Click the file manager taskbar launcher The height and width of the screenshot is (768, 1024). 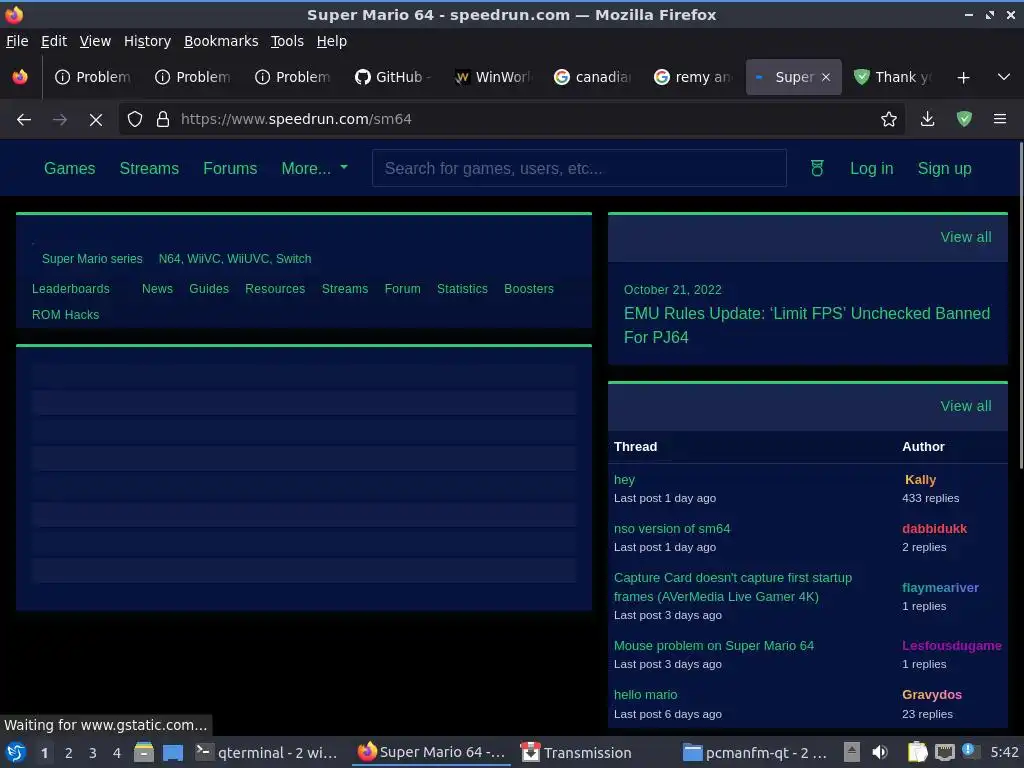(144, 752)
